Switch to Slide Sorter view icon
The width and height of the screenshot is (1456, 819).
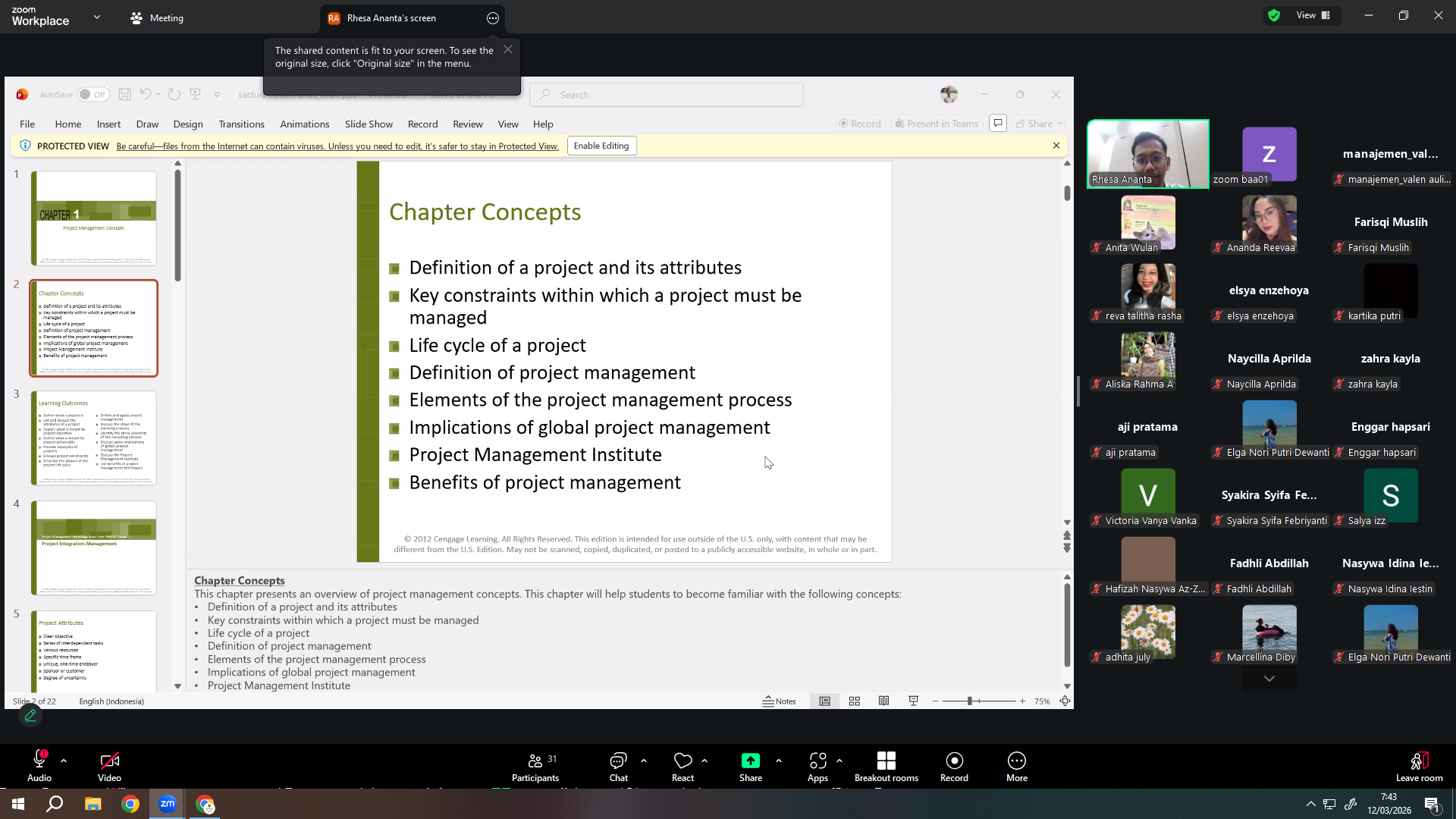(855, 701)
